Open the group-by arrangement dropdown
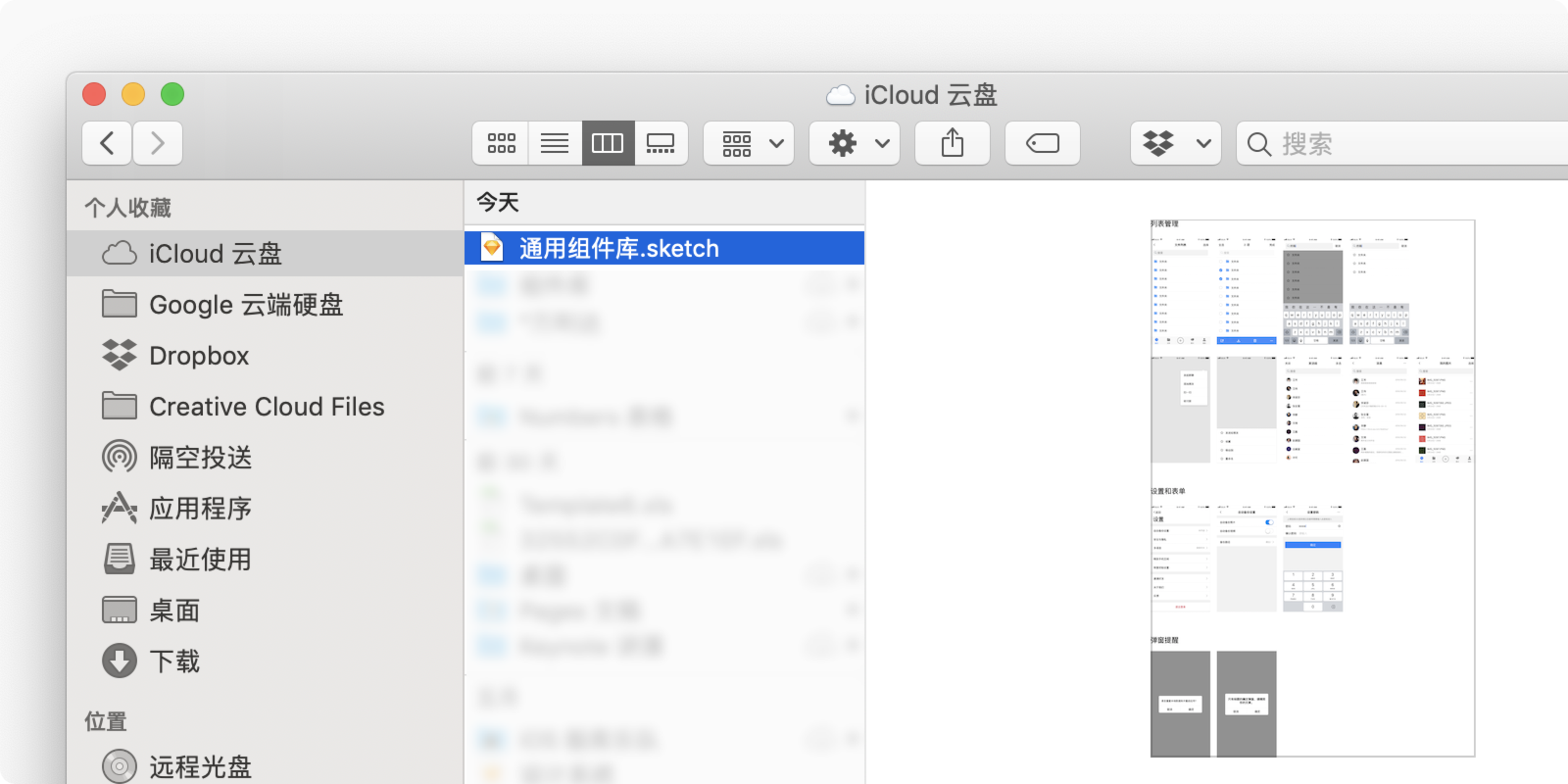 pyautogui.click(x=753, y=144)
